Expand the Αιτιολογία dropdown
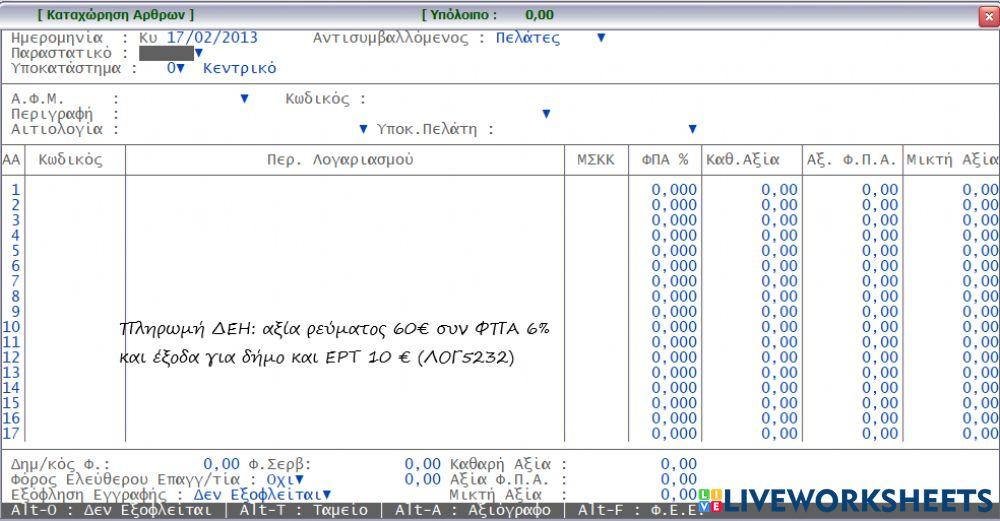Screen dimensions: 1000x521 click(363, 129)
